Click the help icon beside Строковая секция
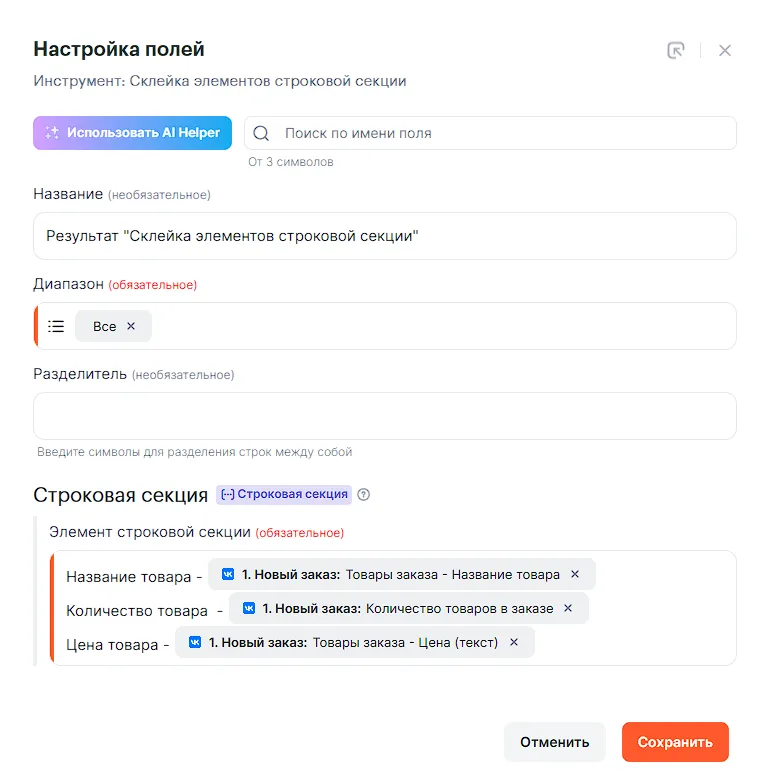This screenshot has width=760, height=771. tap(364, 494)
